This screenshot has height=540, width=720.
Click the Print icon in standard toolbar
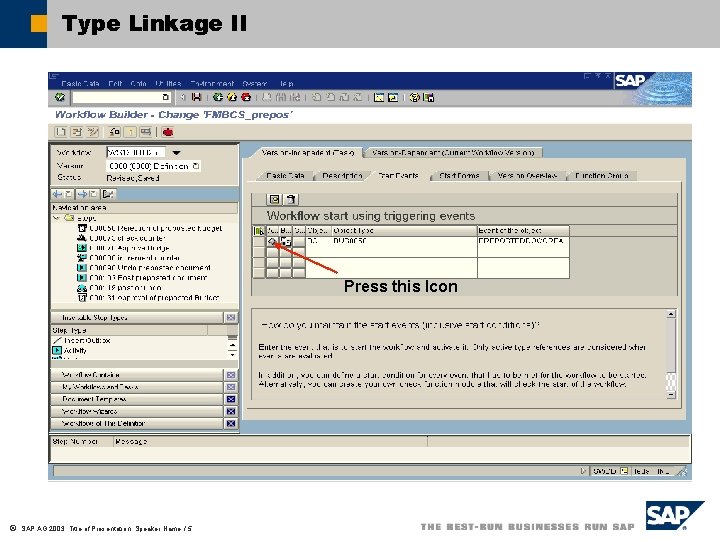(267, 97)
